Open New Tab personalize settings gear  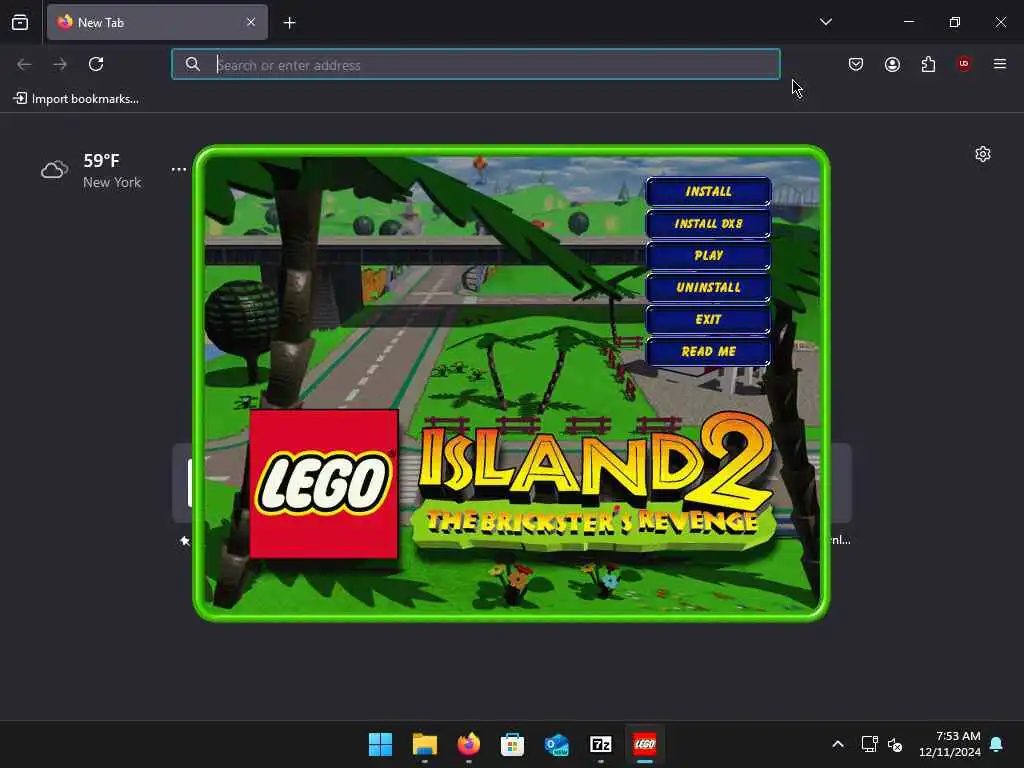[x=983, y=154]
